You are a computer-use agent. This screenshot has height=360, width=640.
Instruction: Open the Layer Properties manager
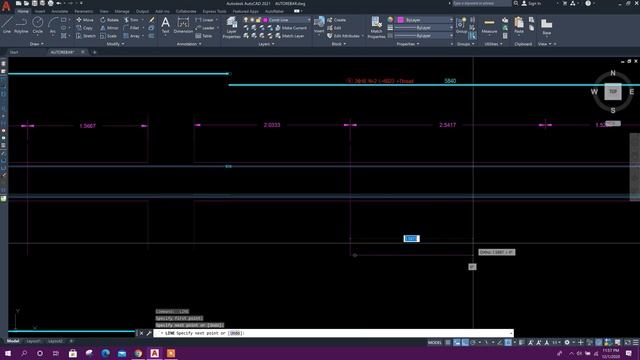231,27
